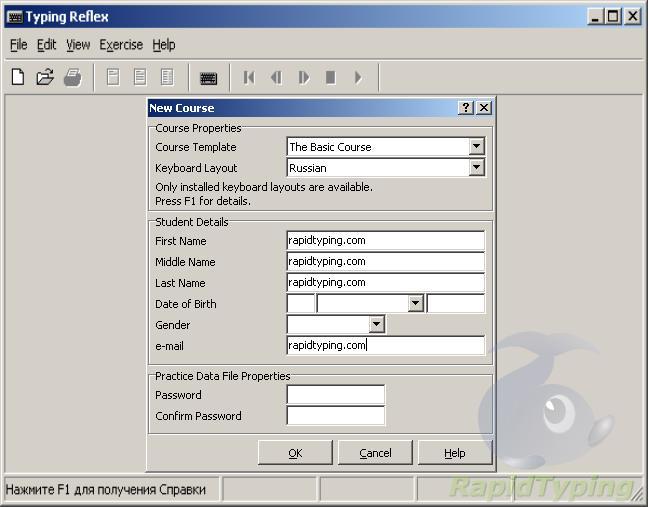
Task: Open the View menu
Action: coord(78,45)
